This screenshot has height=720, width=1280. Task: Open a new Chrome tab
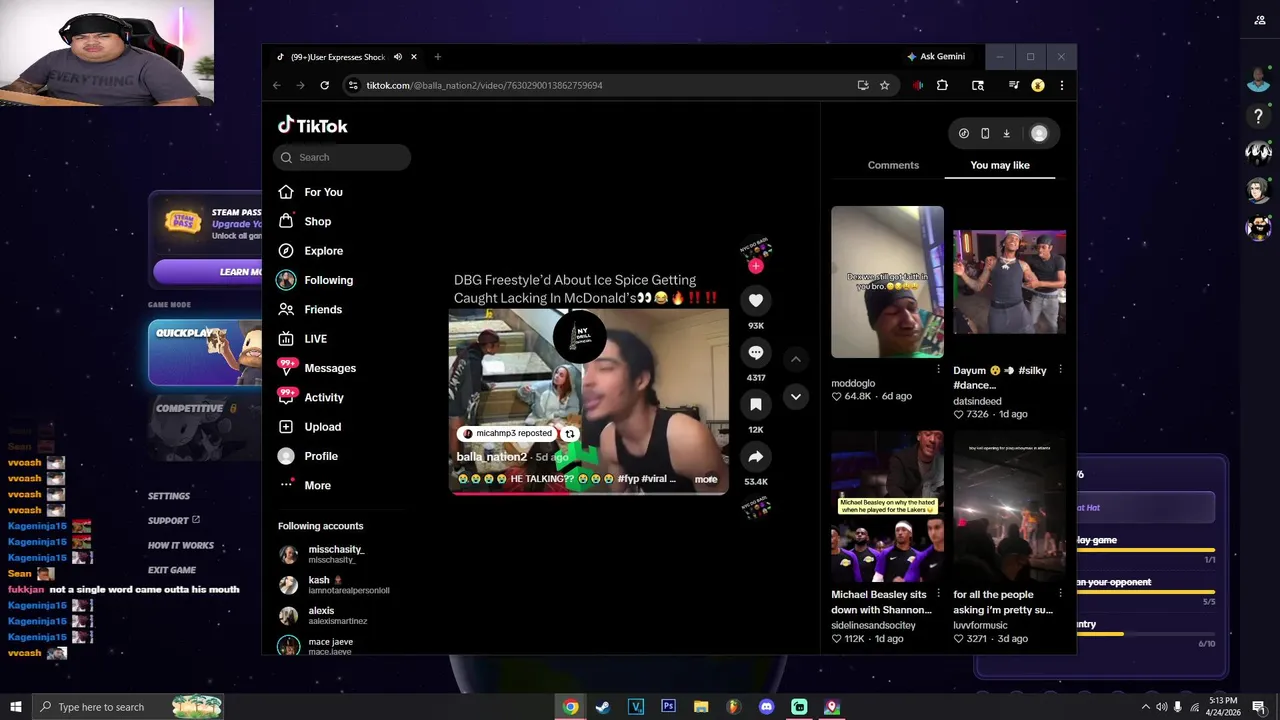437,57
